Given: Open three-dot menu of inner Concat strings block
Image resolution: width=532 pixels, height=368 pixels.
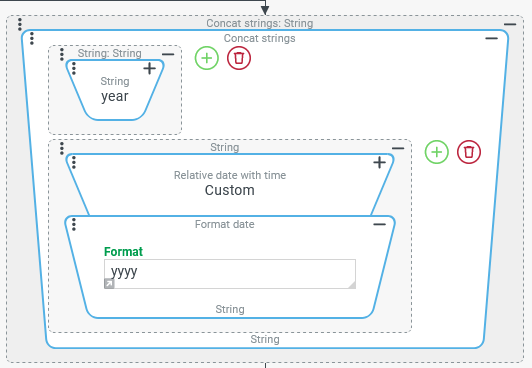Looking at the screenshot, I should click(x=32, y=39).
